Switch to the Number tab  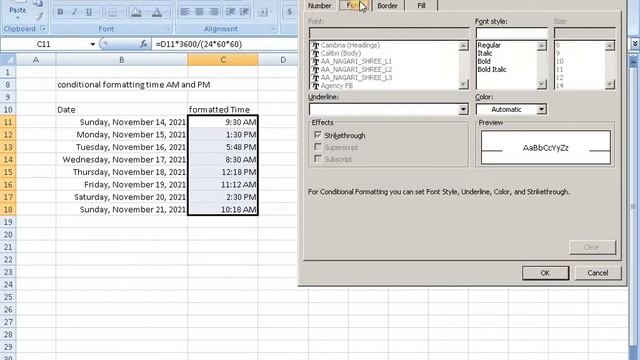319,5
